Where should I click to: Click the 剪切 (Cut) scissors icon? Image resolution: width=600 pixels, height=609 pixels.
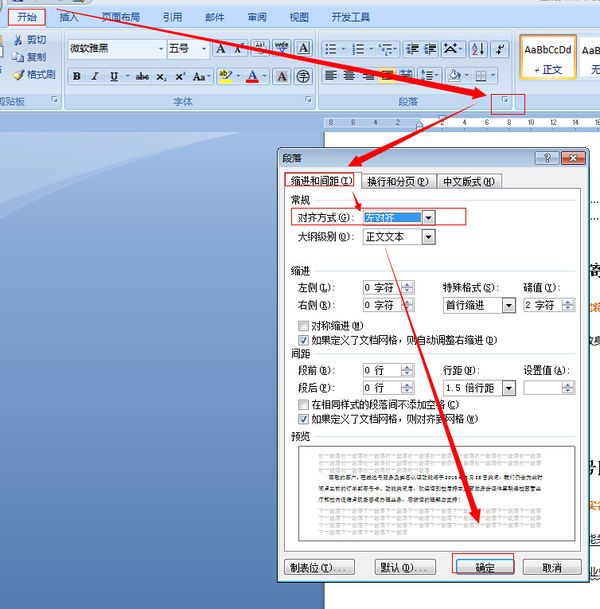18,40
